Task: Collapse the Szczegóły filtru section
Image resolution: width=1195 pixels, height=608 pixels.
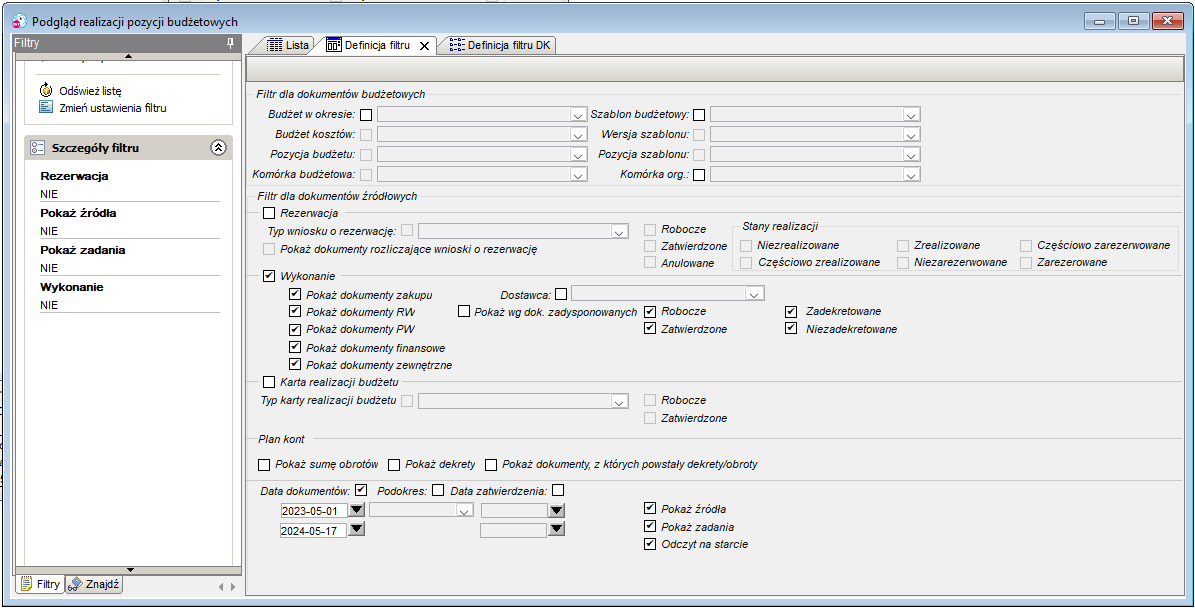Action: [x=219, y=148]
